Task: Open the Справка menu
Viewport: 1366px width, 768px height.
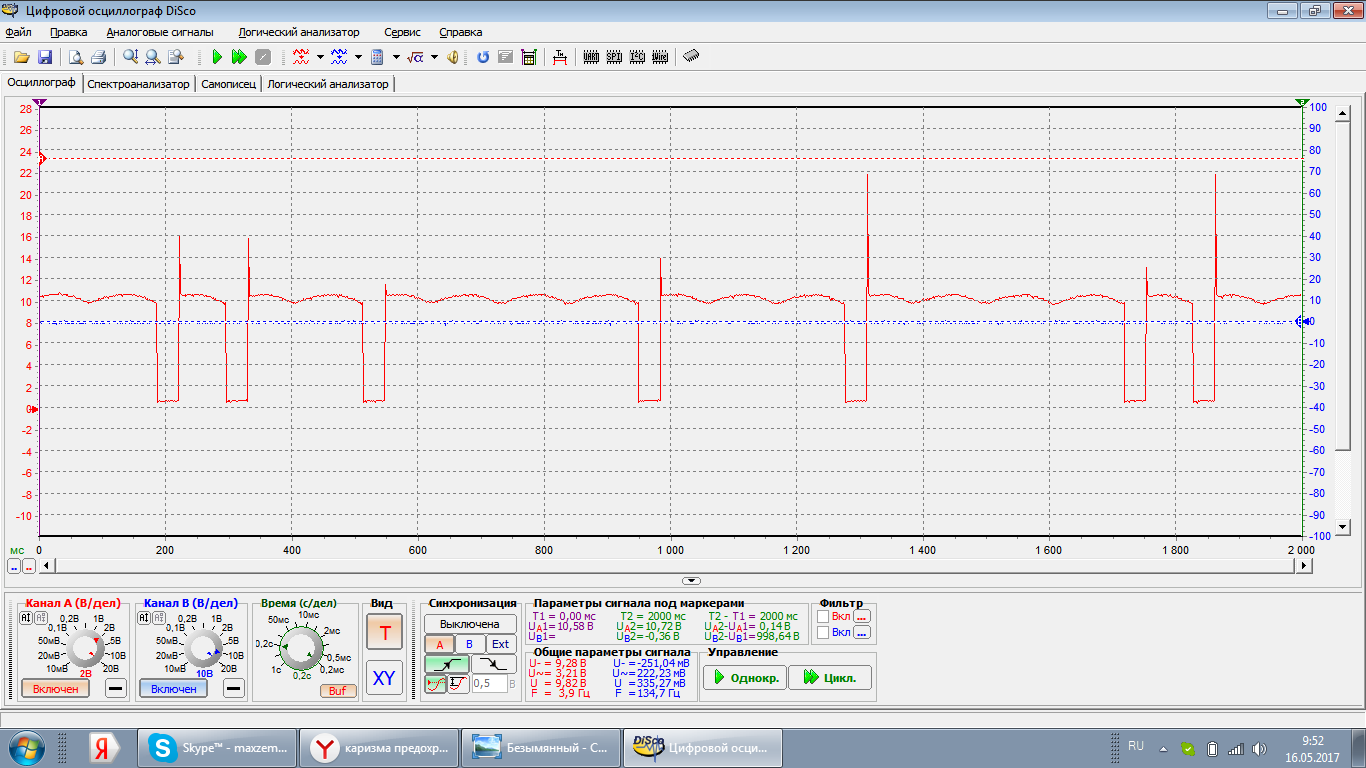Action: point(460,32)
